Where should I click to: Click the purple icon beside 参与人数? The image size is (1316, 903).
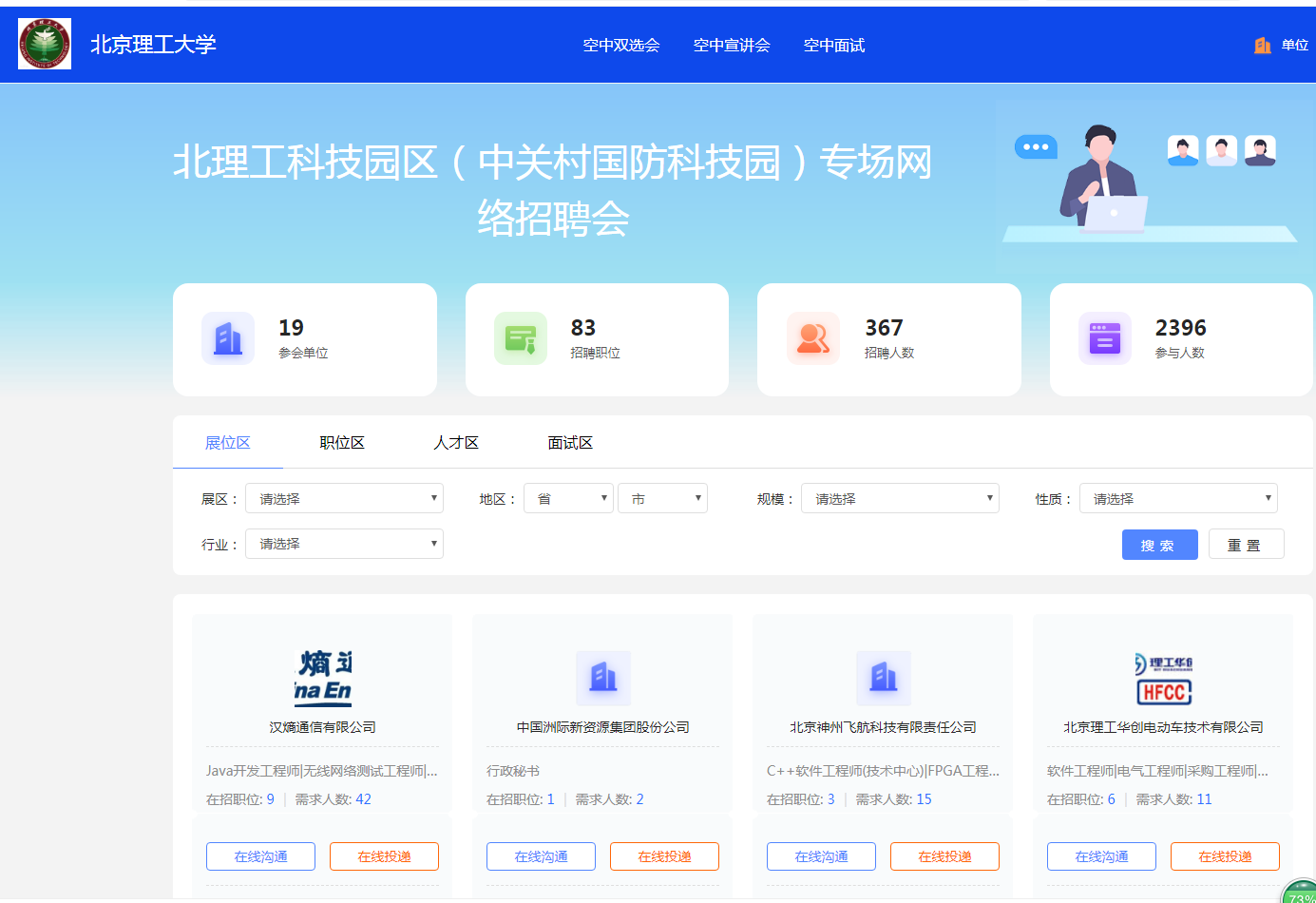(1105, 338)
